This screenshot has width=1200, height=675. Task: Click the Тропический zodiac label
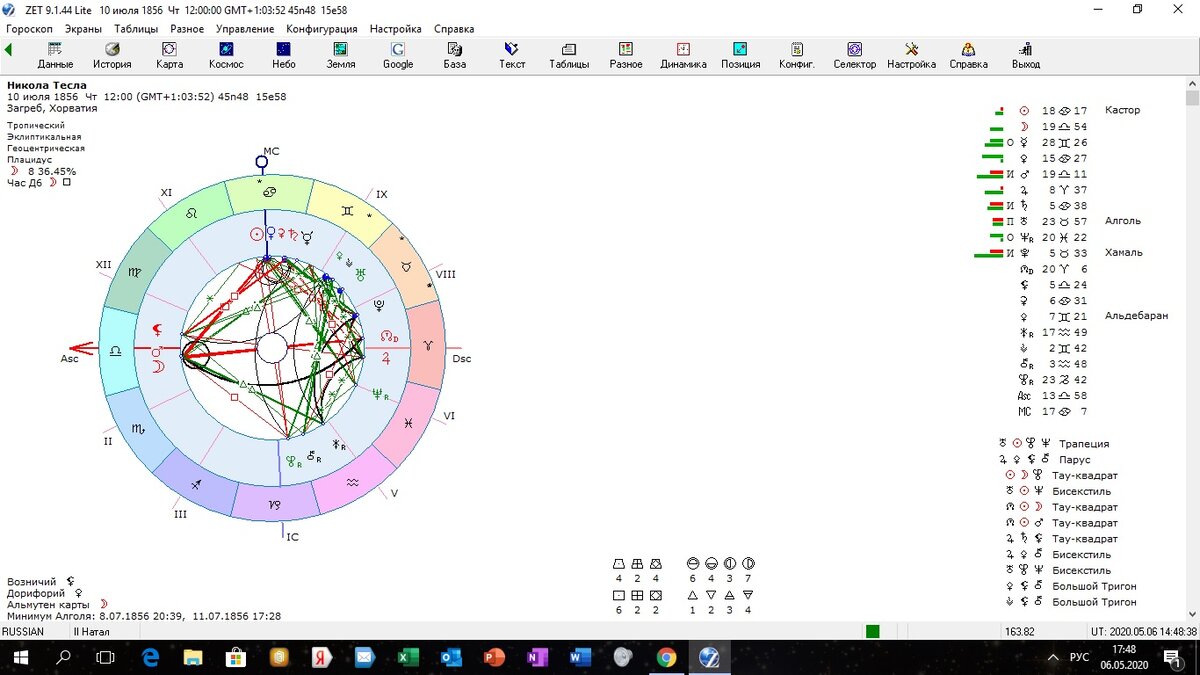click(37, 125)
